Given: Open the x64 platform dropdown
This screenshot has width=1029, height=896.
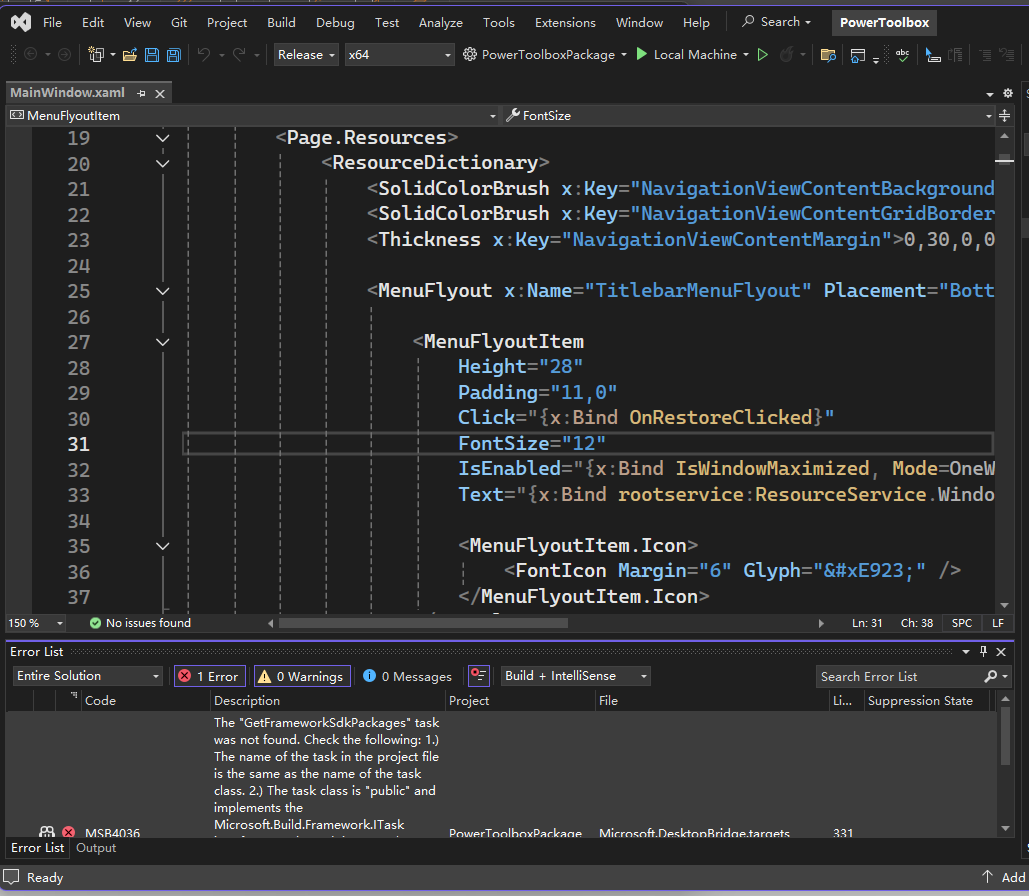Looking at the screenshot, I should [x=400, y=55].
